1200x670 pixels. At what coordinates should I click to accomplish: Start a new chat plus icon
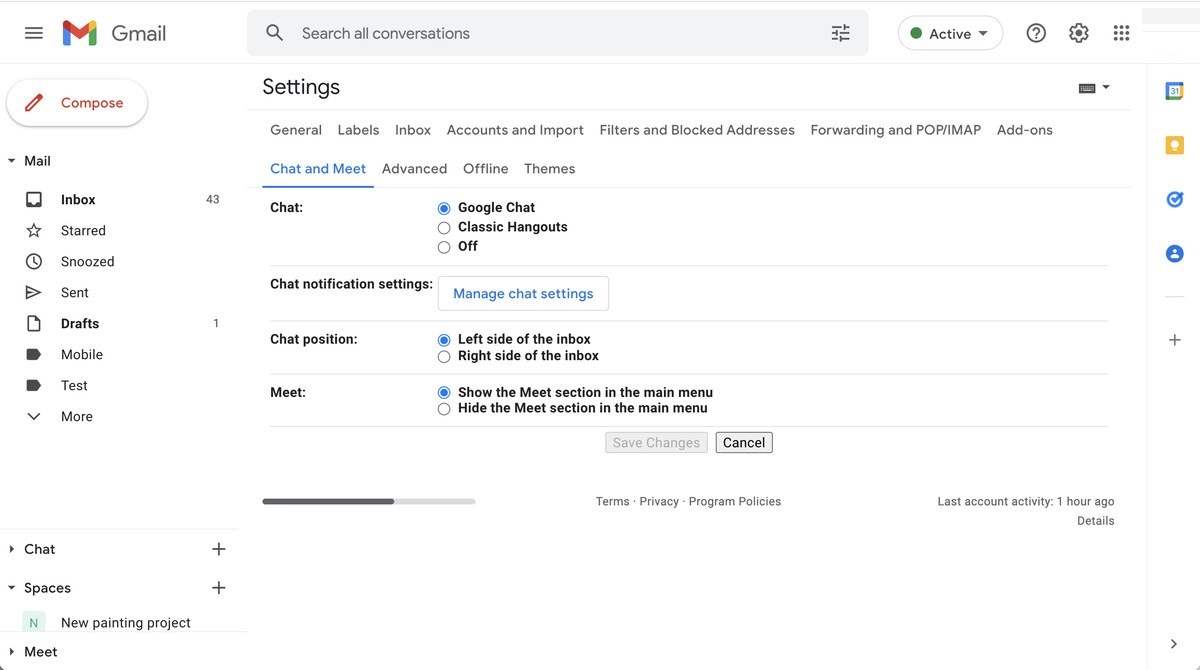[219, 549]
